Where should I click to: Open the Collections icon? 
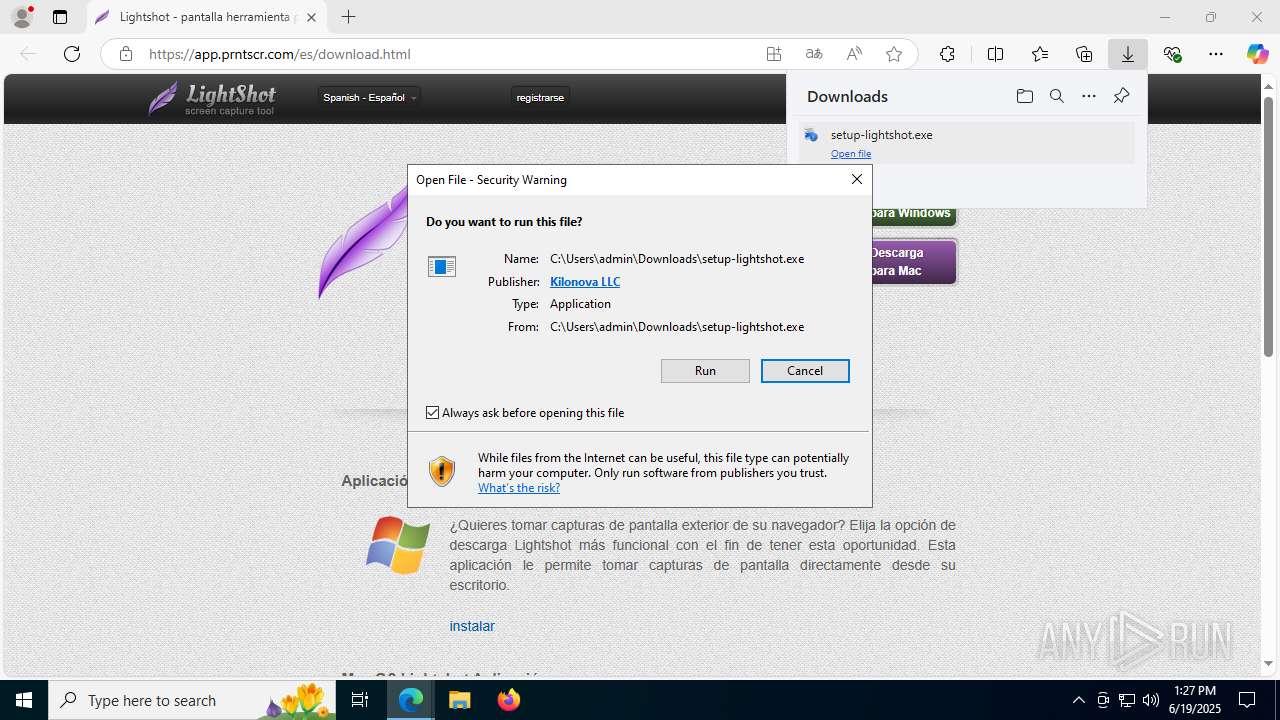point(1084,54)
